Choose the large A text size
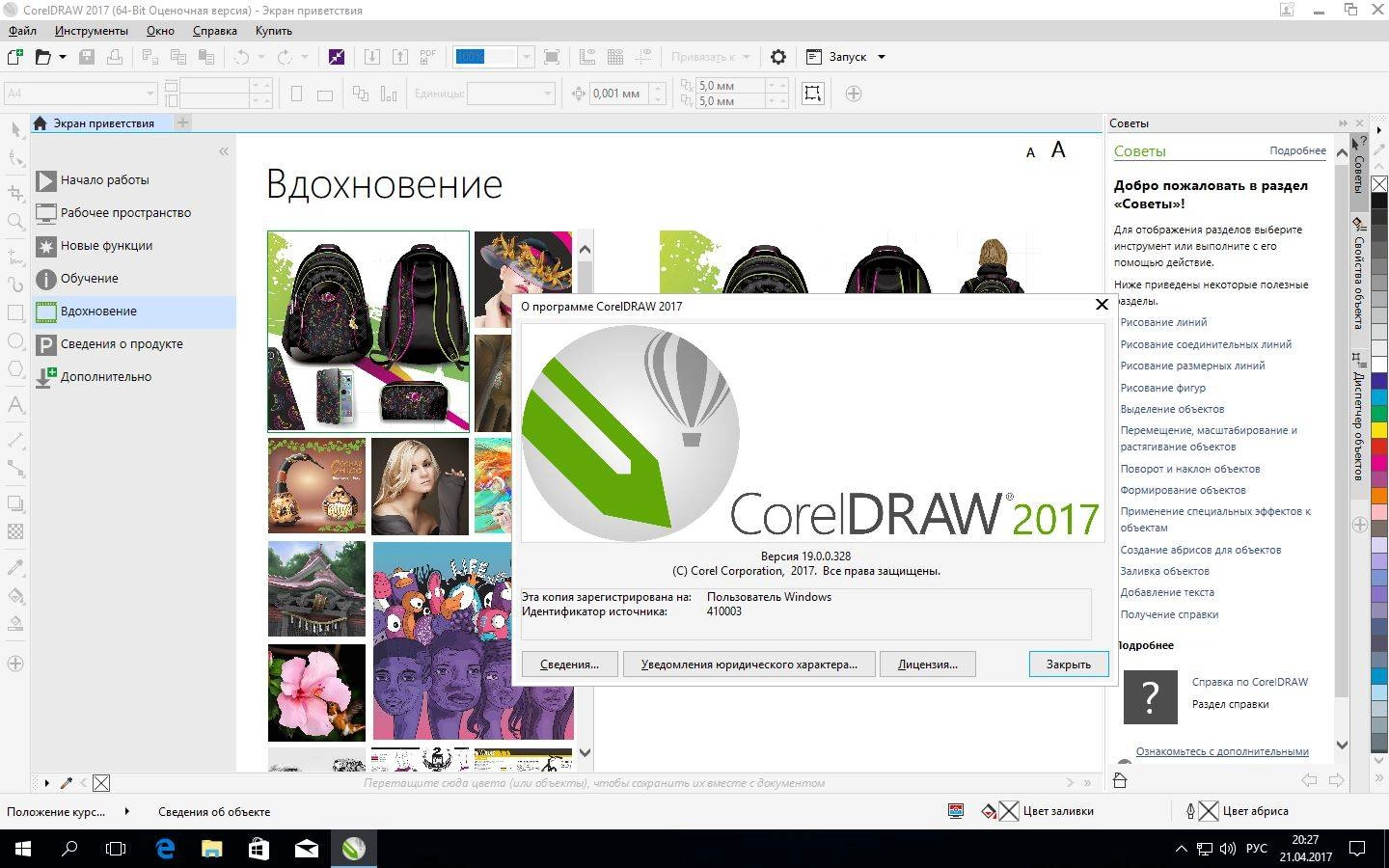The image size is (1389, 868). point(1058,149)
